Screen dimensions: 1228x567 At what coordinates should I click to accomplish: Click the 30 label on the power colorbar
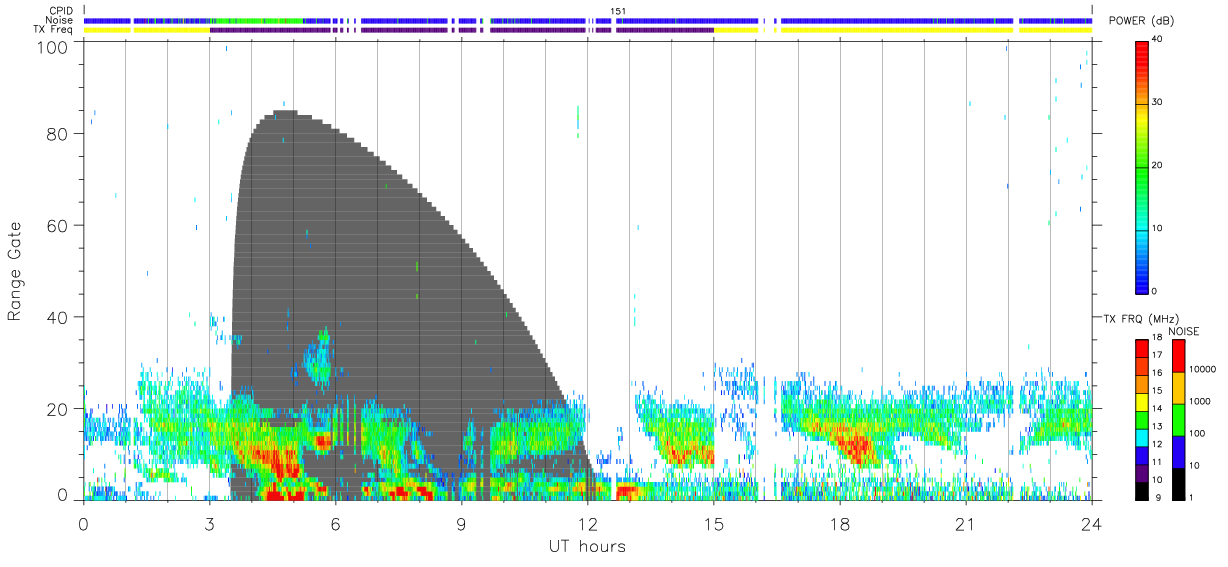point(1158,103)
